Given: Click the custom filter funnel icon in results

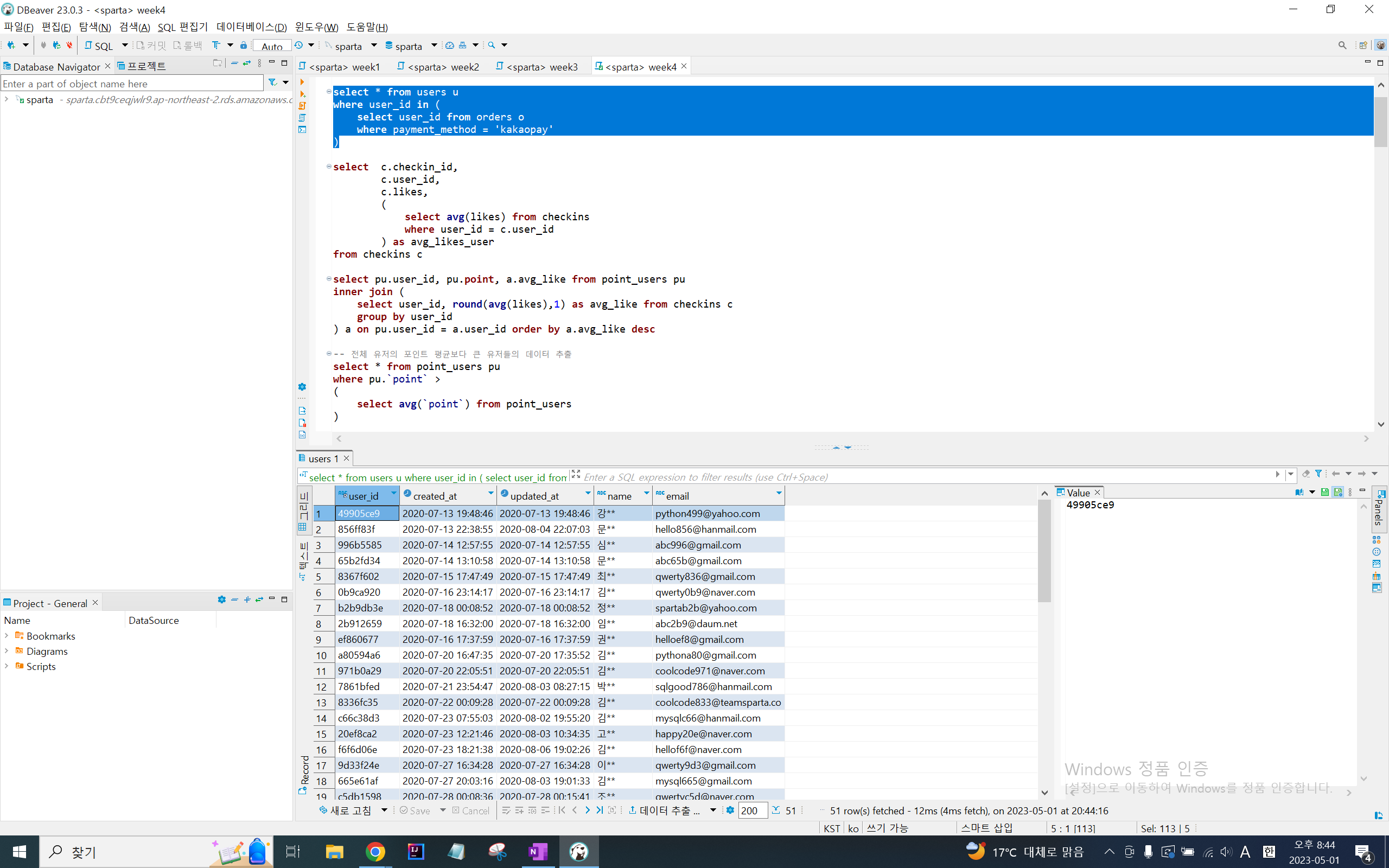Looking at the screenshot, I should pos(1318,474).
